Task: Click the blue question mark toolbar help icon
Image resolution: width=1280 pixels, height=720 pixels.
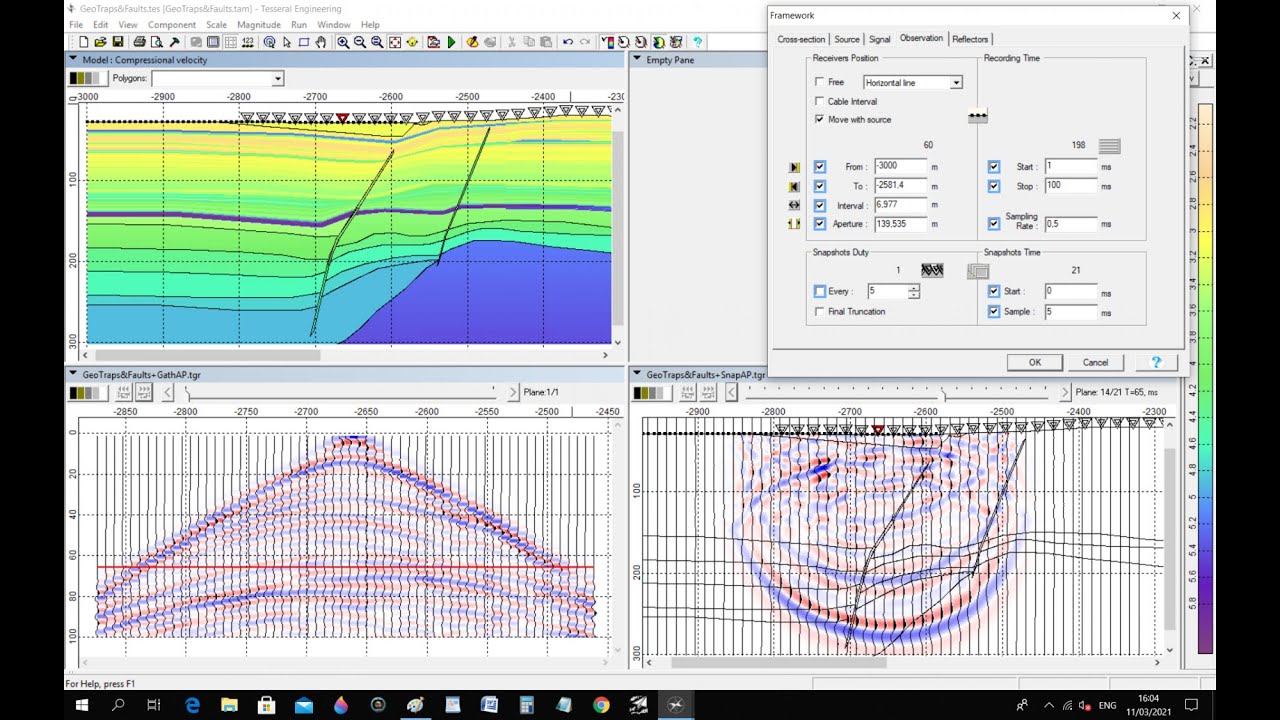Action: coord(697,42)
